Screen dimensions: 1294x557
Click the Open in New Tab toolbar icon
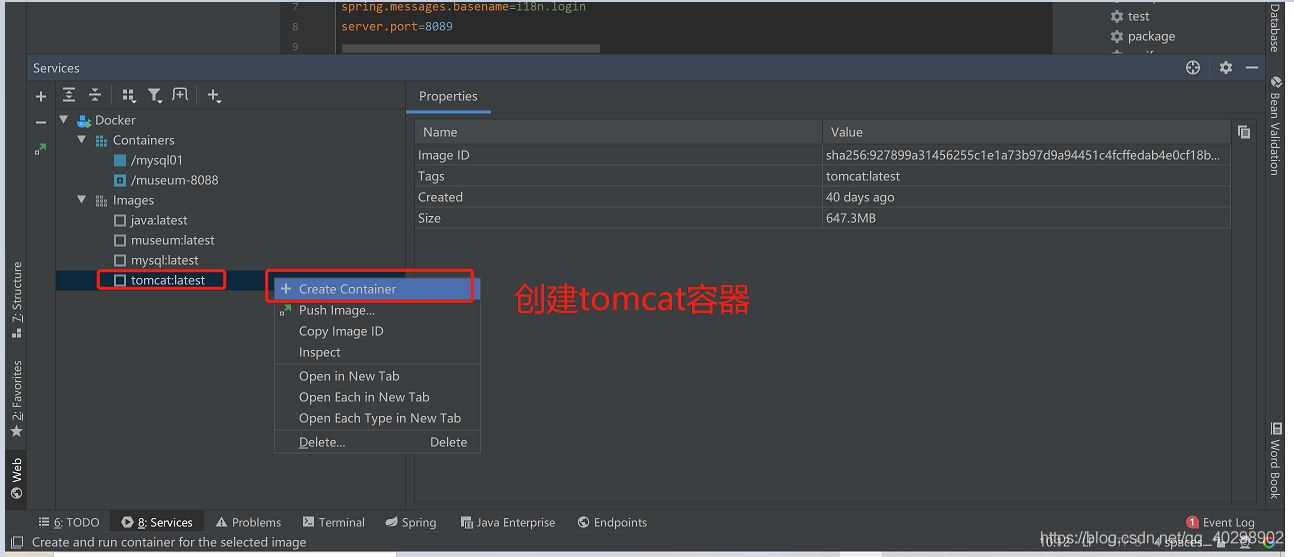click(180, 95)
